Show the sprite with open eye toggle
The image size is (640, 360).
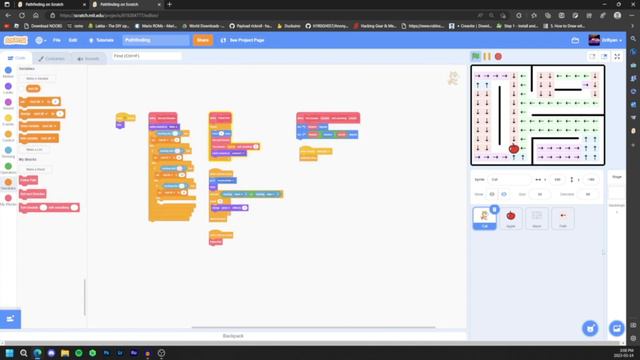click(x=492, y=194)
